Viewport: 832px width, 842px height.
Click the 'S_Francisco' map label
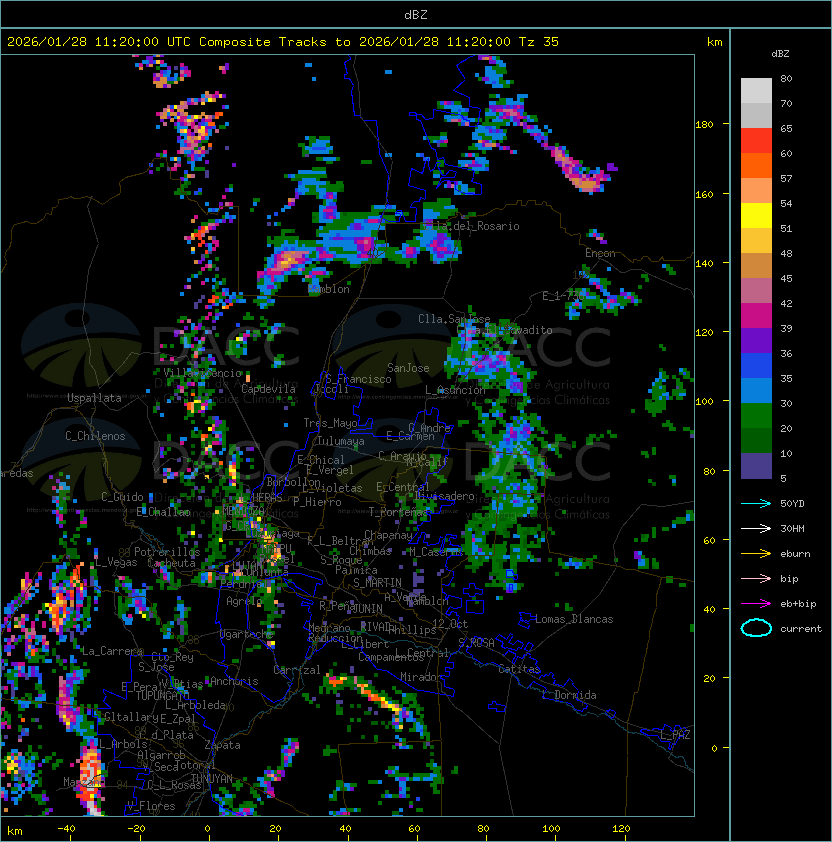358,379
